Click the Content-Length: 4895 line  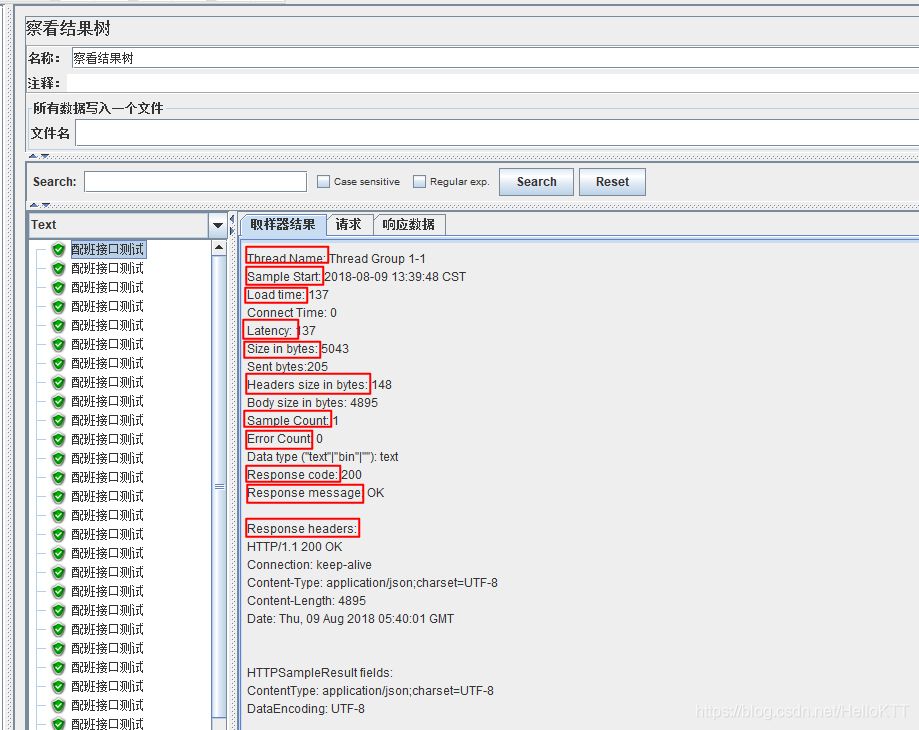(x=307, y=601)
